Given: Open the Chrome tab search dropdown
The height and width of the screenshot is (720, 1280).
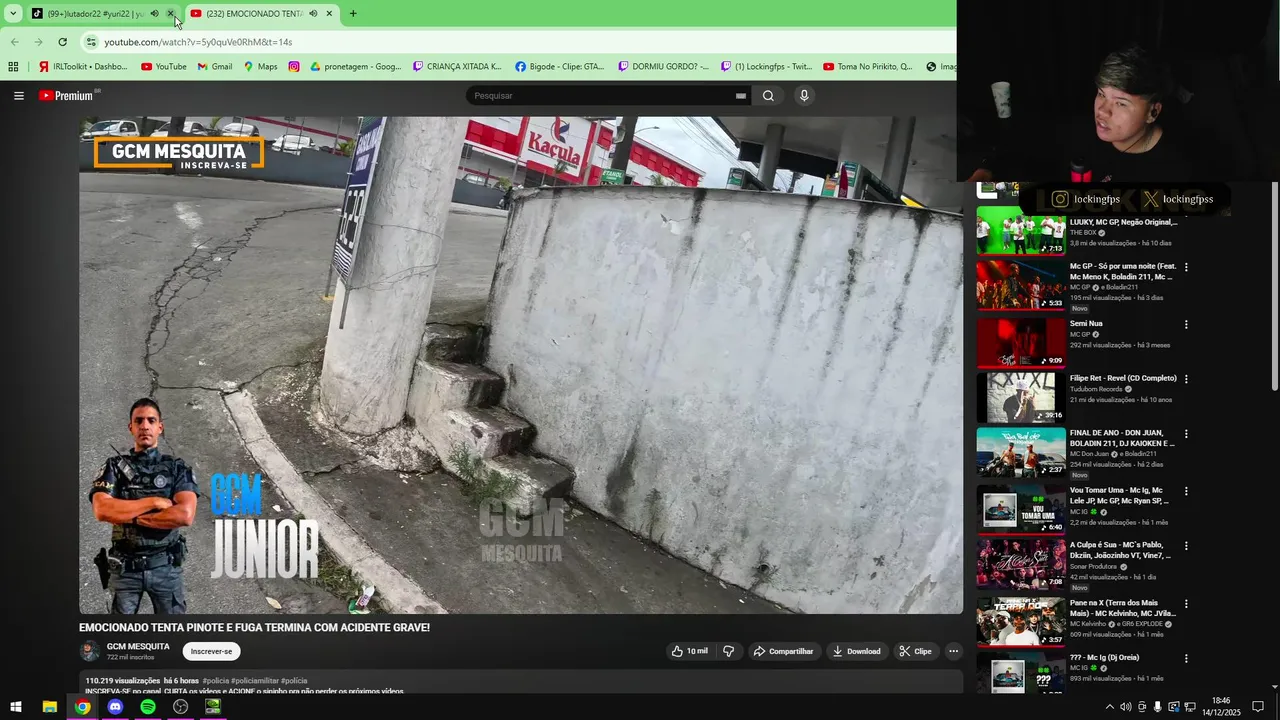Looking at the screenshot, I should click(13, 14).
